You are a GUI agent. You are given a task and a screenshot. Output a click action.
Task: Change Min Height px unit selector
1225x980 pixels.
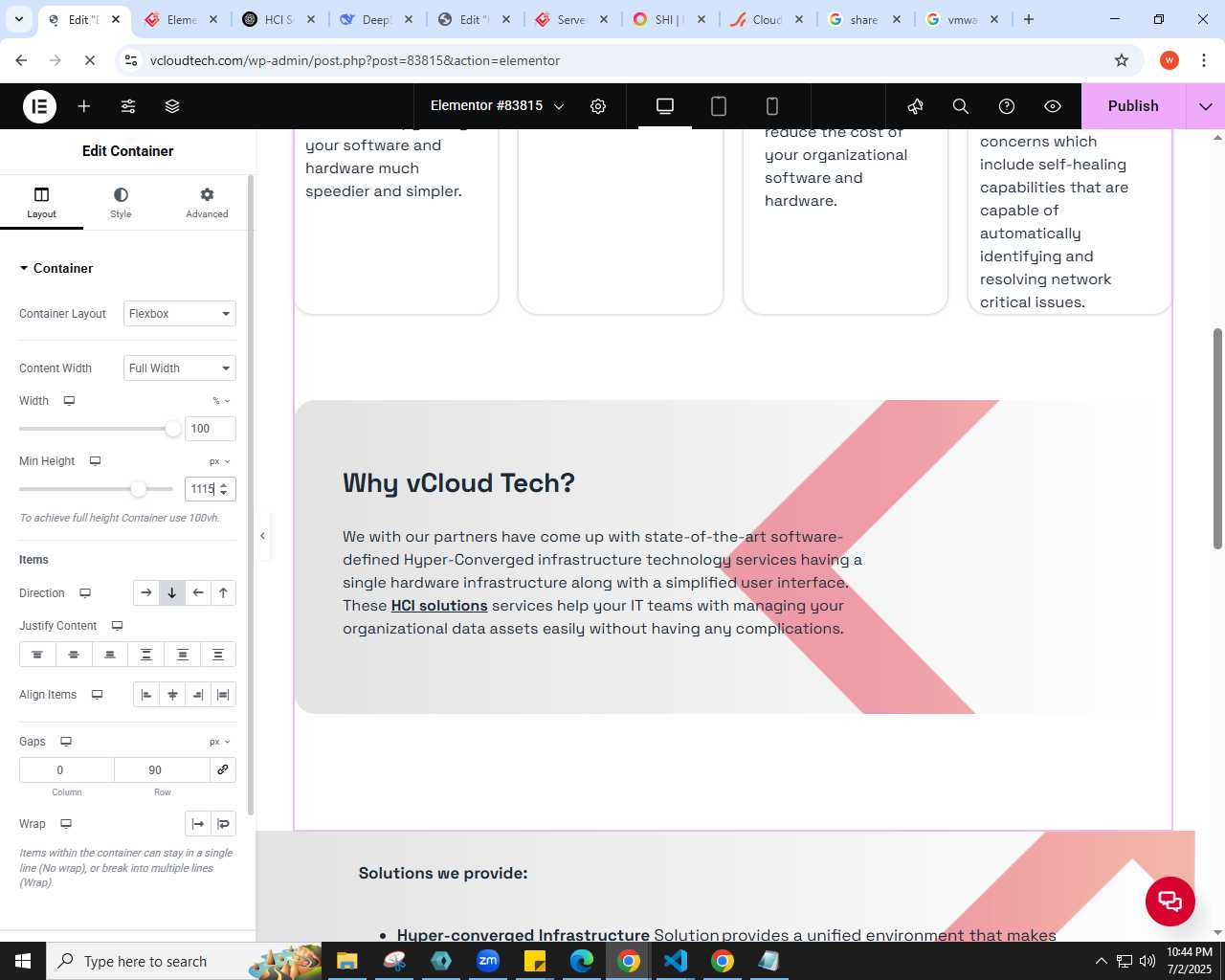220,461
